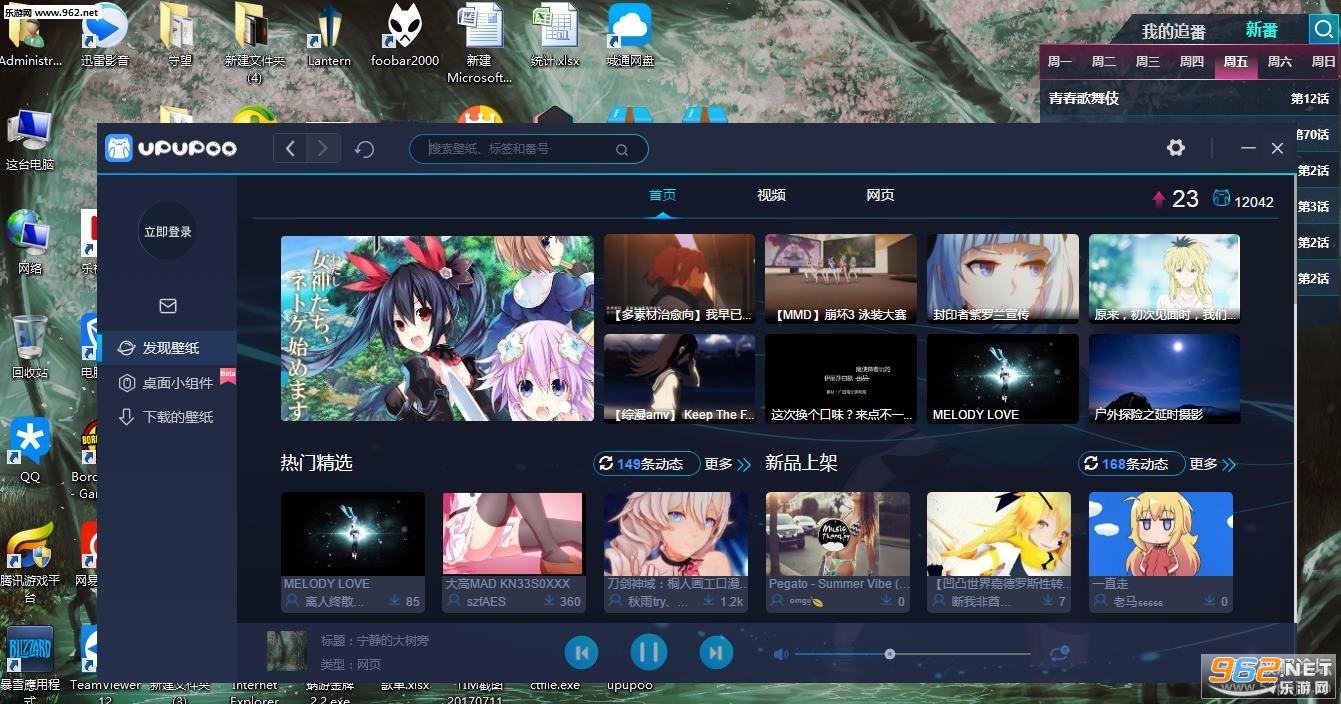Adjust the volume slider handle
Viewport: 1341px width, 704px height.
(x=890, y=654)
